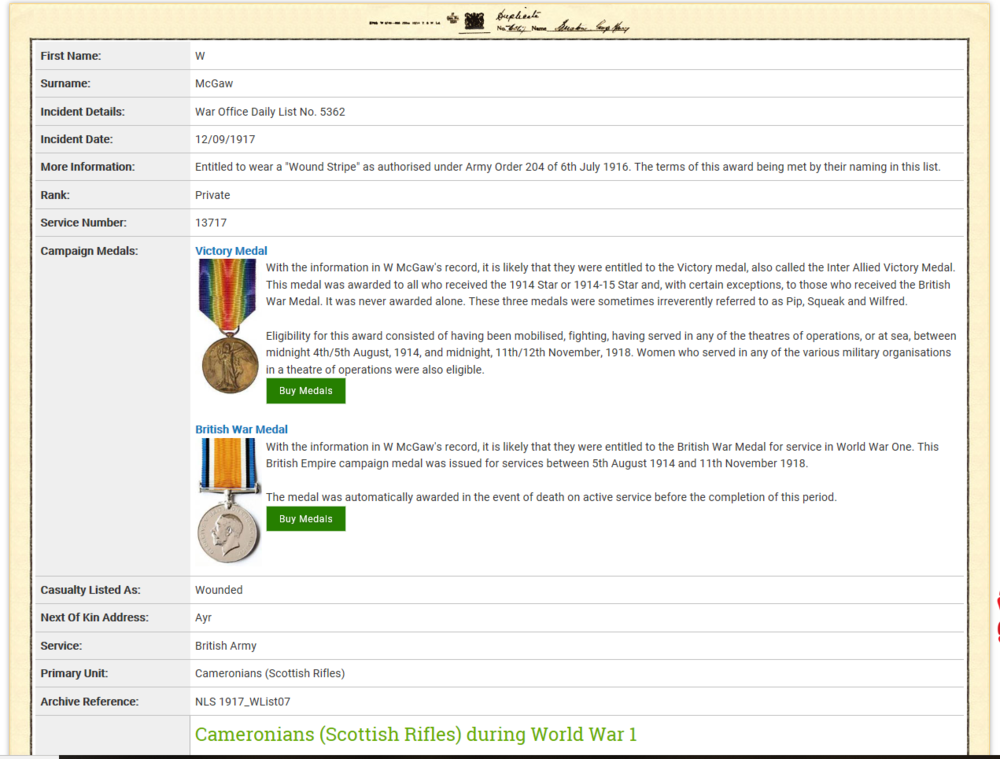The height and width of the screenshot is (759, 1000).
Task: Click Buy Medals under British War Medal
Action: pyautogui.click(x=305, y=519)
